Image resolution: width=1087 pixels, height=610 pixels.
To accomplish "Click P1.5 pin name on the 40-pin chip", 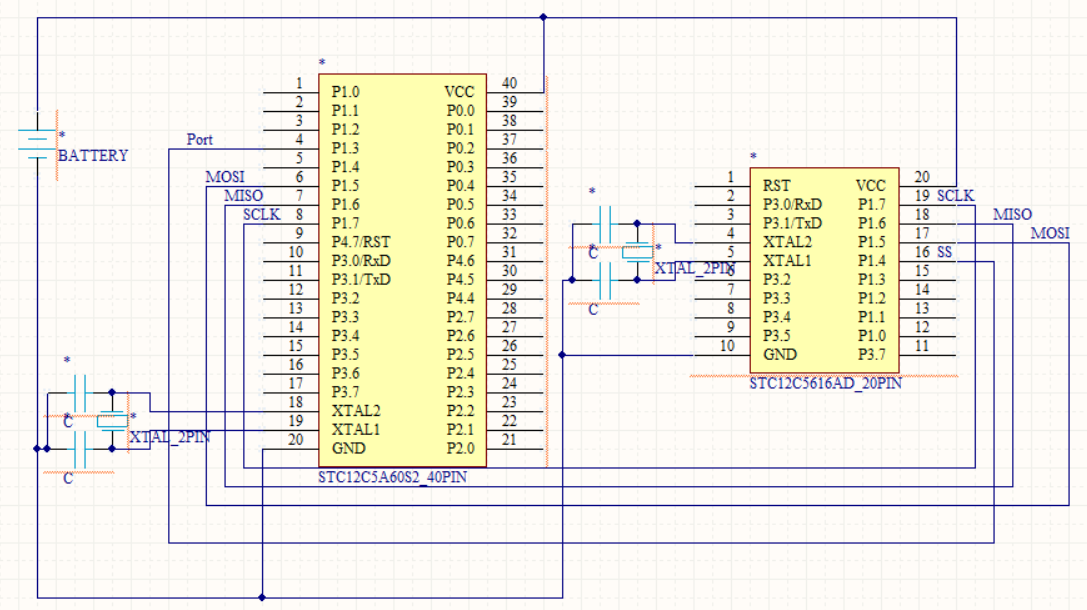I will (345, 185).
